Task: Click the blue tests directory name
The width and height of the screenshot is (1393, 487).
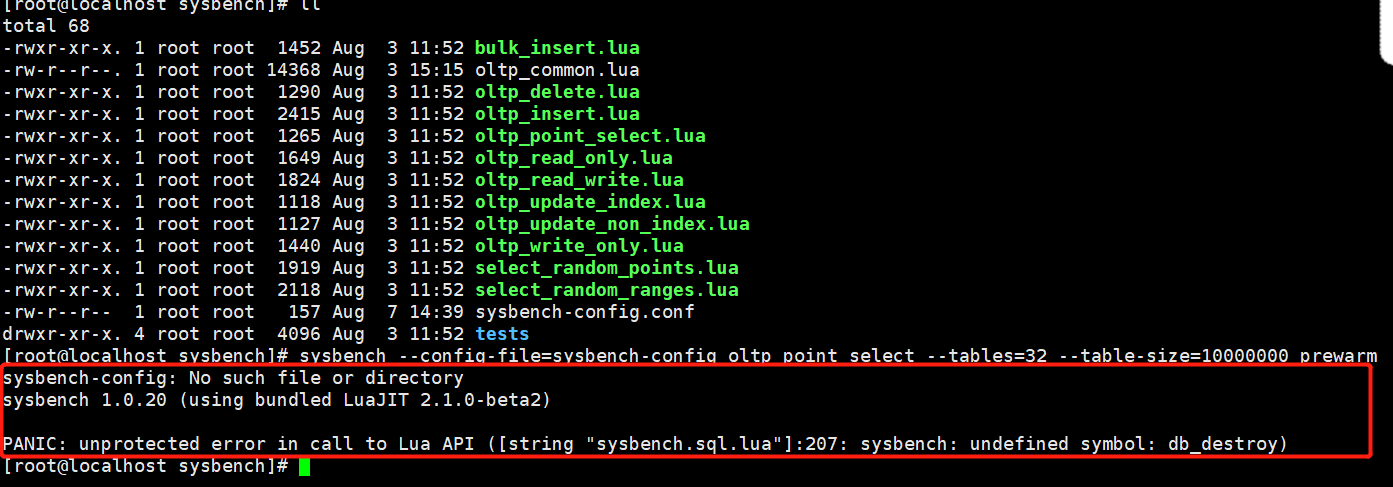Action: click(502, 334)
